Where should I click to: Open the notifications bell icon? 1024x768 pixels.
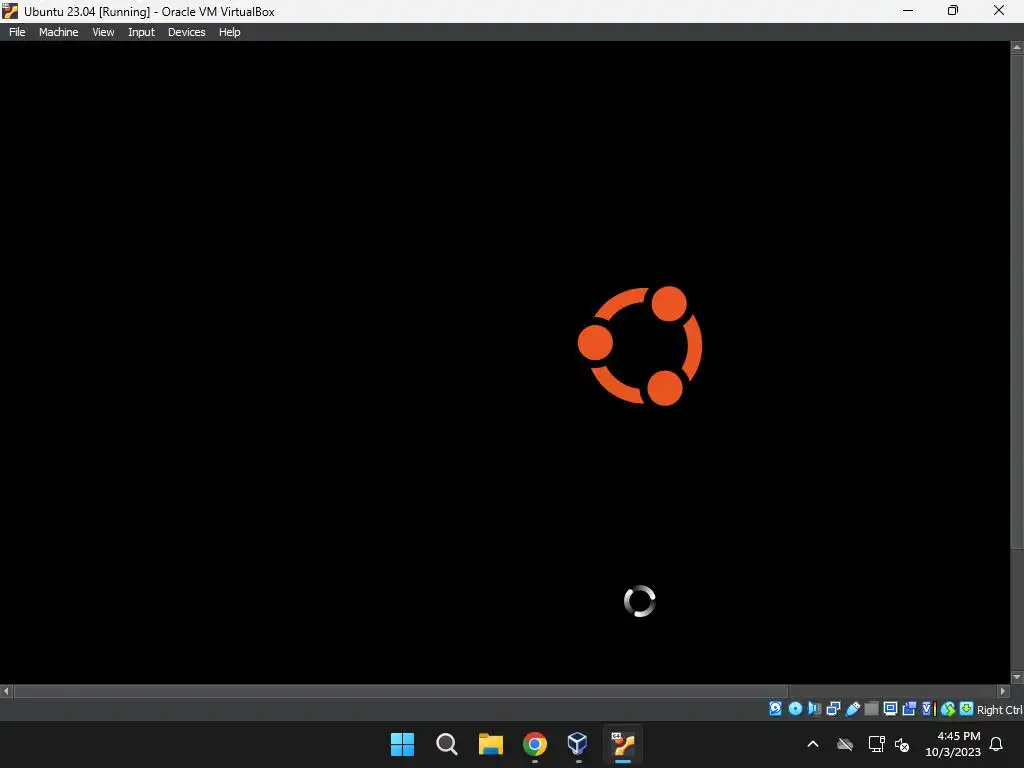coord(997,744)
